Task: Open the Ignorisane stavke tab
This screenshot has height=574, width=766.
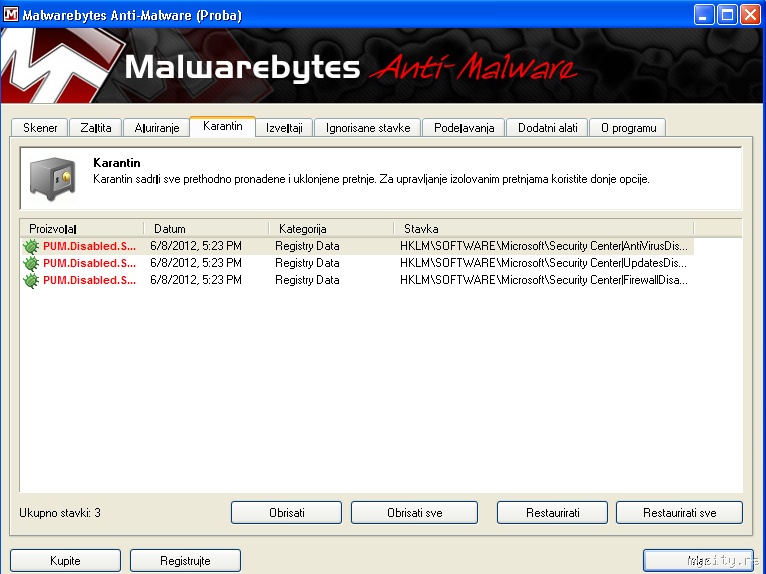Action: pyautogui.click(x=368, y=128)
